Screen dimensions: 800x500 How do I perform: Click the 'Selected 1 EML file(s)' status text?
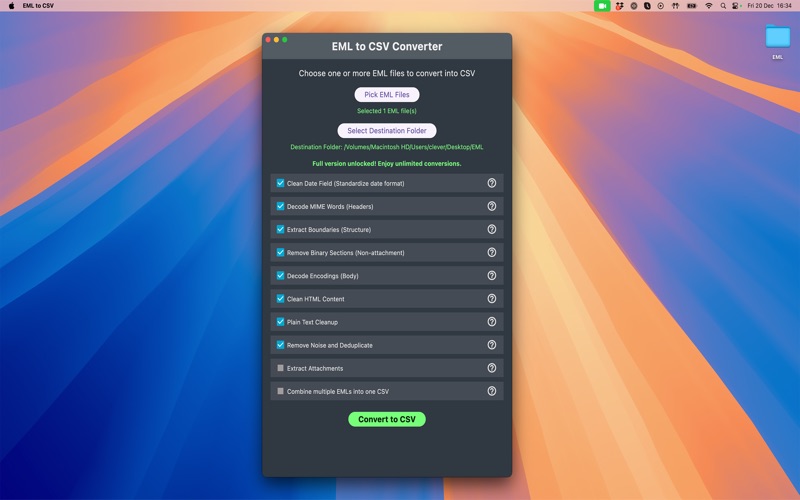pos(387,111)
